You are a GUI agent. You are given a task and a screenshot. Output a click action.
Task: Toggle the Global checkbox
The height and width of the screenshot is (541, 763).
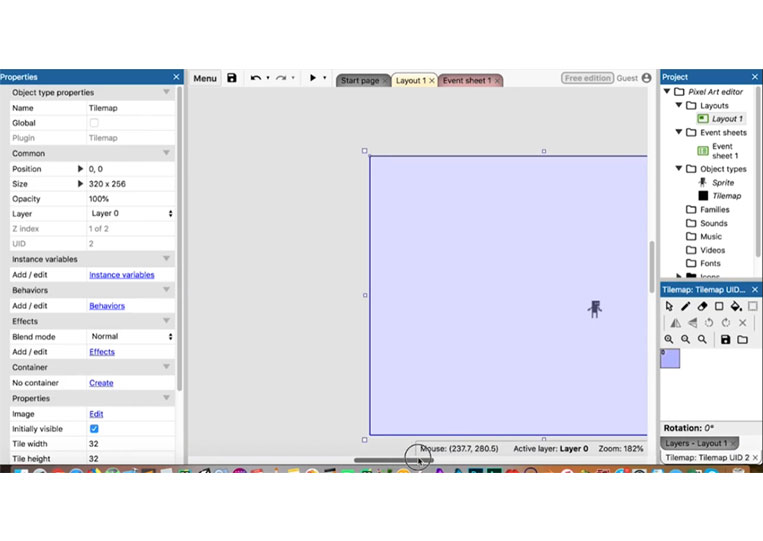pyautogui.click(x=94, y=123)
